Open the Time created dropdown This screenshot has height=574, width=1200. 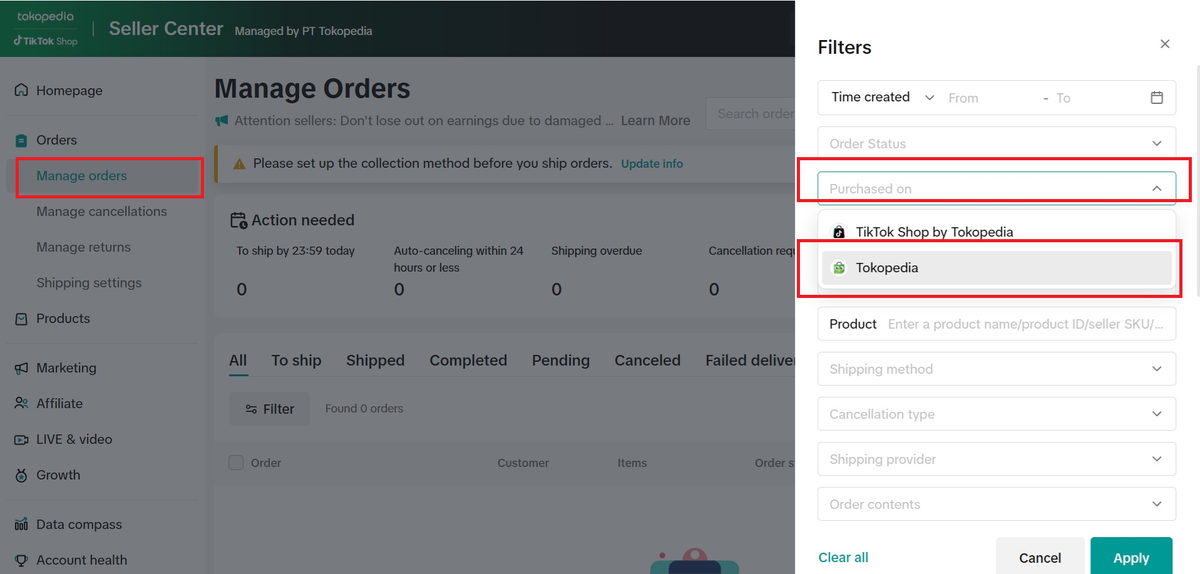[x=883, y=97]
